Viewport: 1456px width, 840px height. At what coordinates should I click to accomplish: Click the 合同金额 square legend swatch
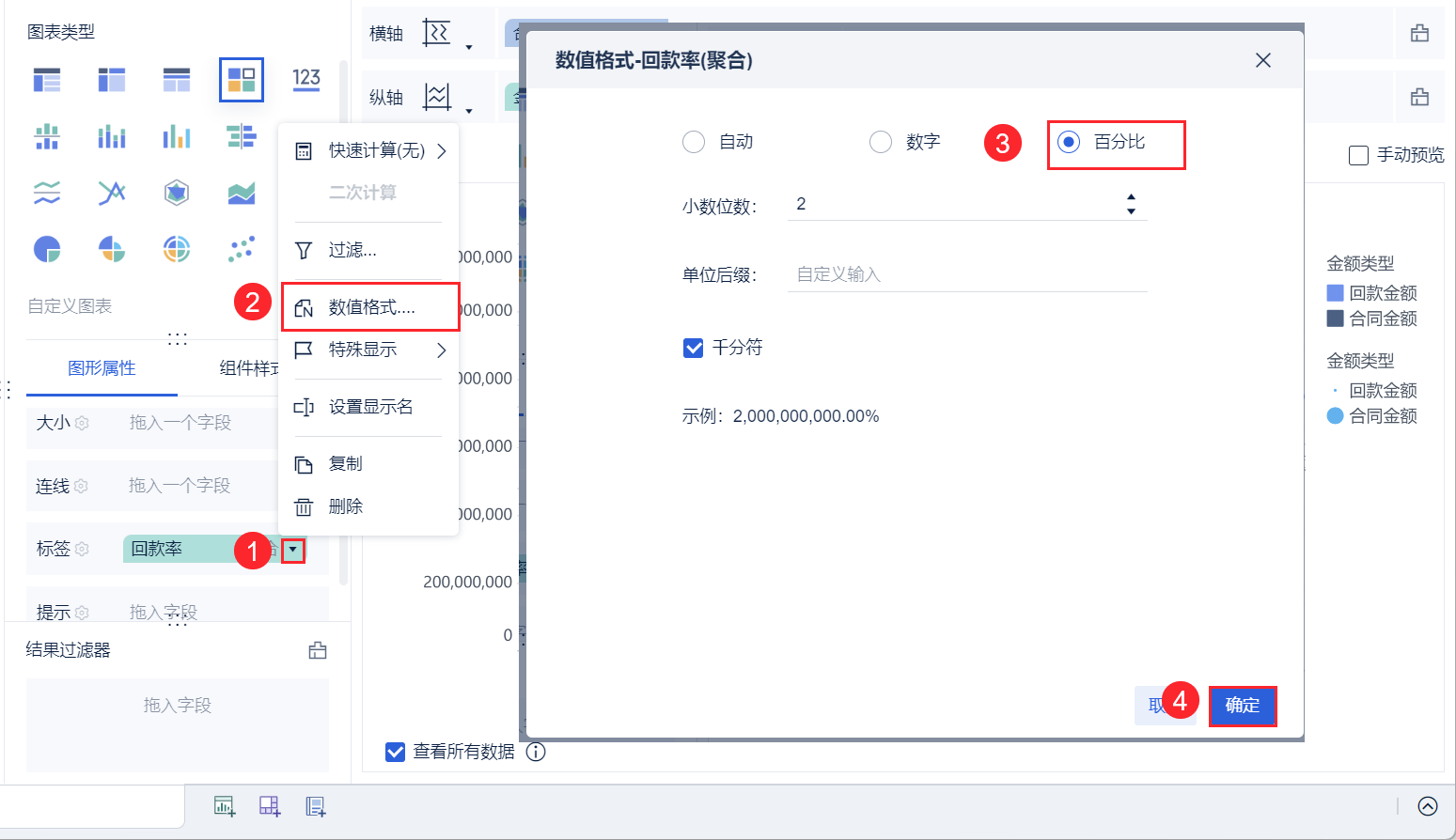coord(1335,319)
